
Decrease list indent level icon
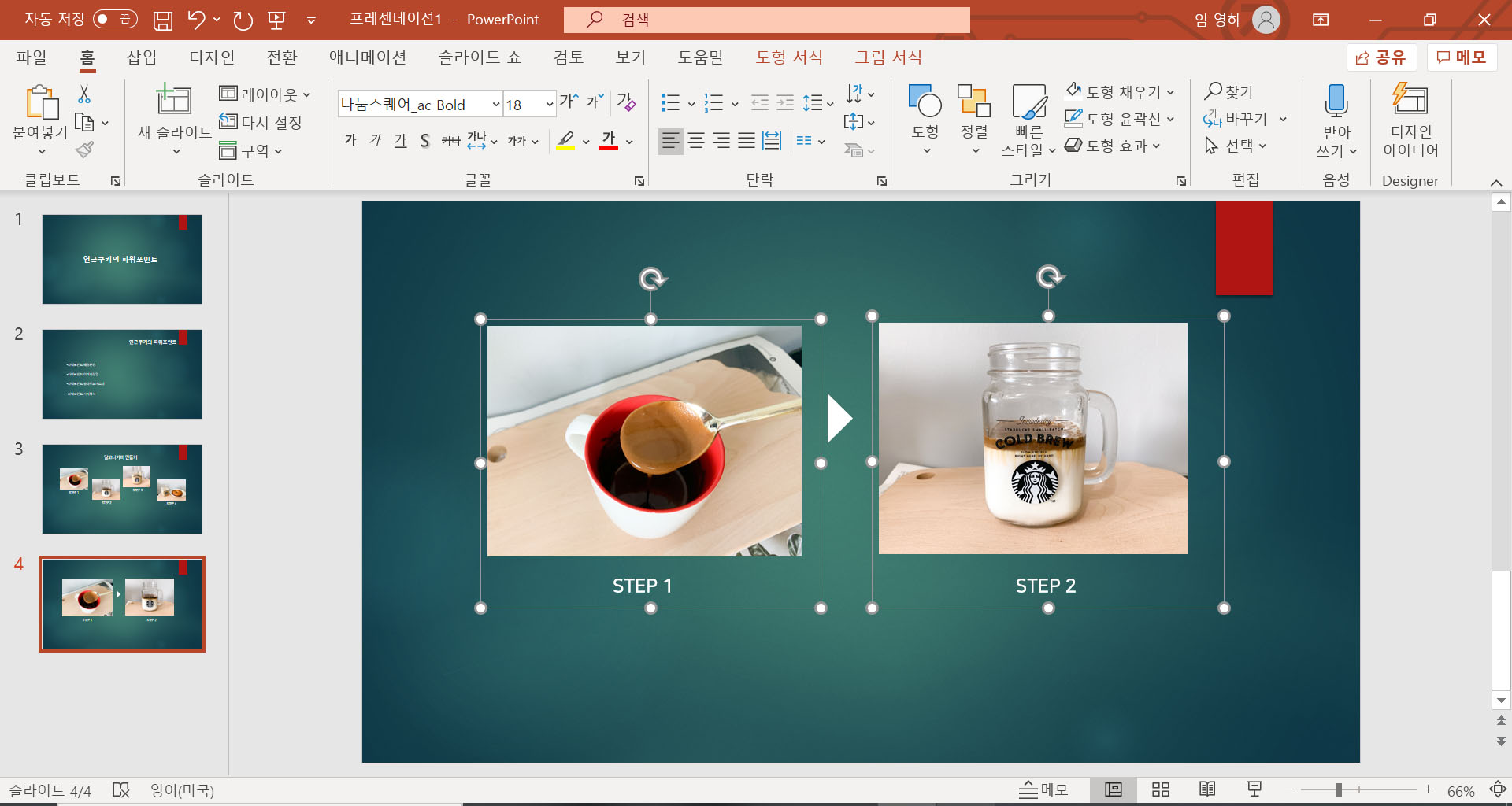760,102
